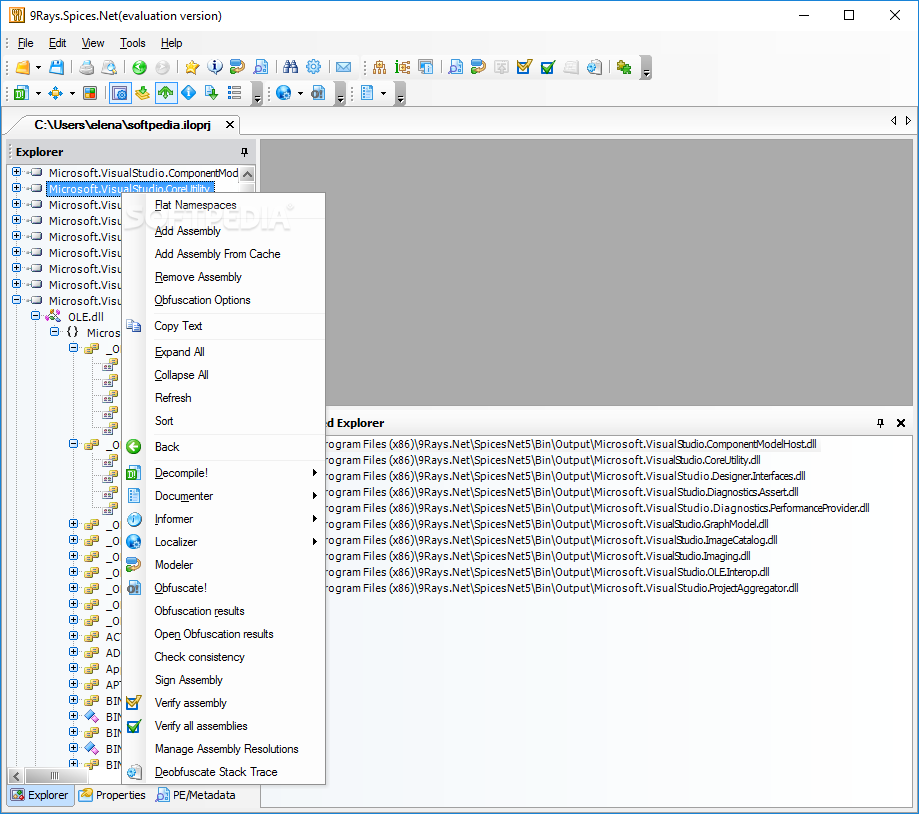Click the green puzzle piece plugin icon
The height and width of the screenshot is (814, 919).
click(x=624, y=67)
